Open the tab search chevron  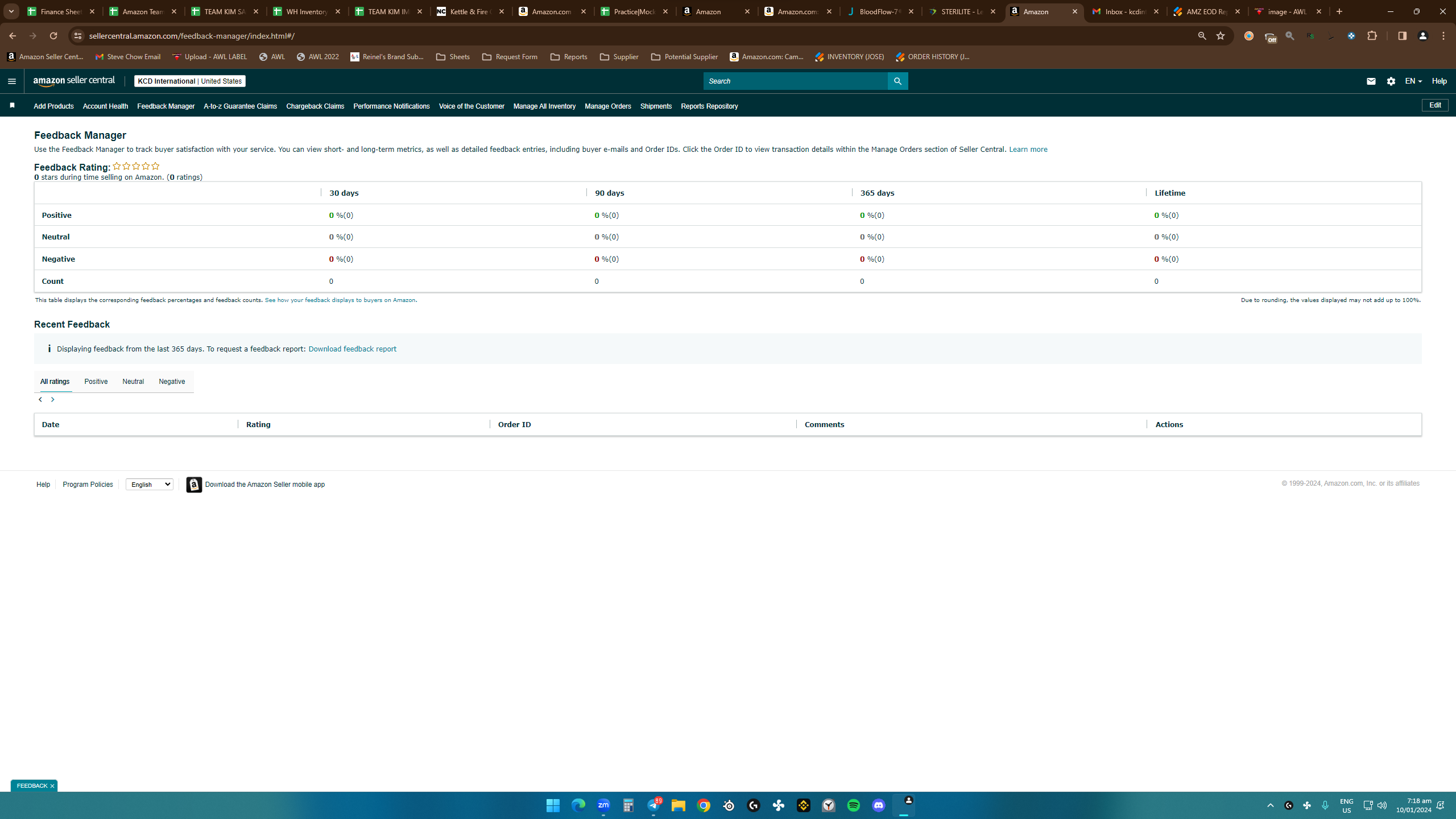(11, 11)
